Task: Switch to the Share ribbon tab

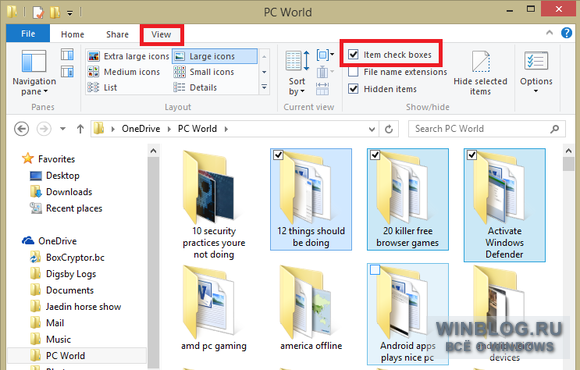Action: pos(117,34)
